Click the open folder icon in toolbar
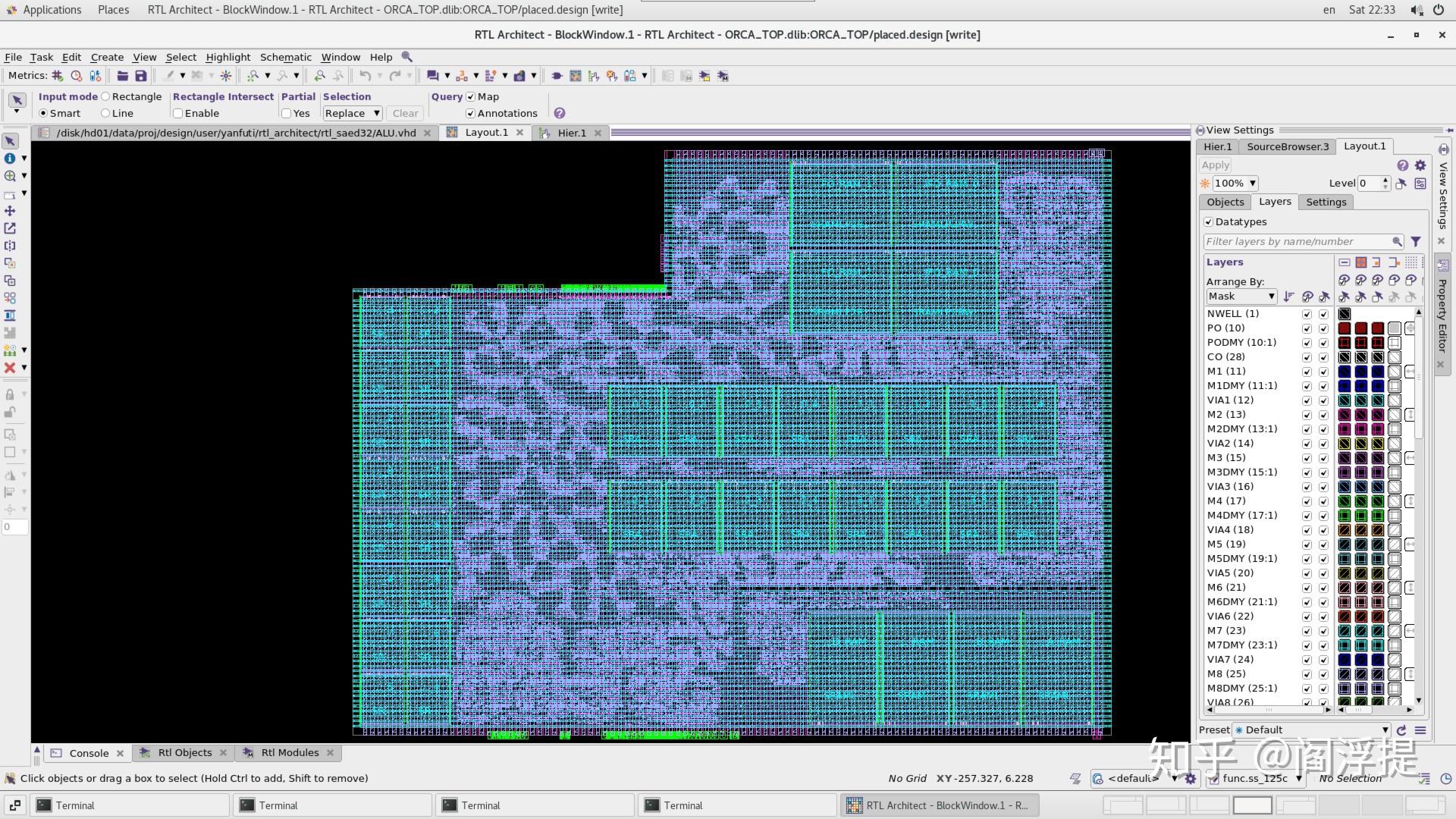The height and width of the screenshot is (819, 1456). (x=122, y=76)
